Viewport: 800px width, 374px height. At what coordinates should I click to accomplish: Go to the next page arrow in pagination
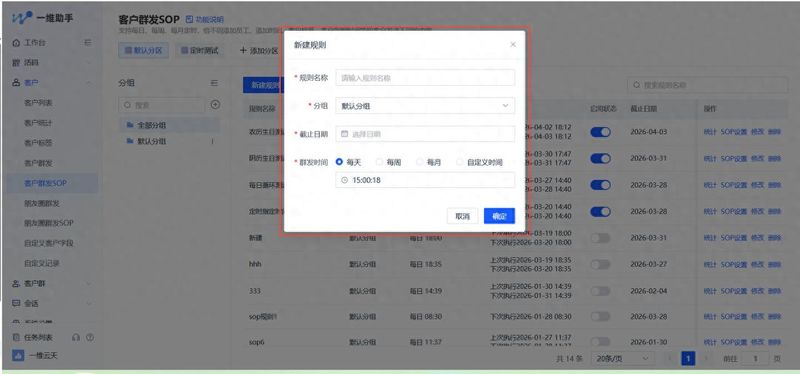tap(707, 359)
